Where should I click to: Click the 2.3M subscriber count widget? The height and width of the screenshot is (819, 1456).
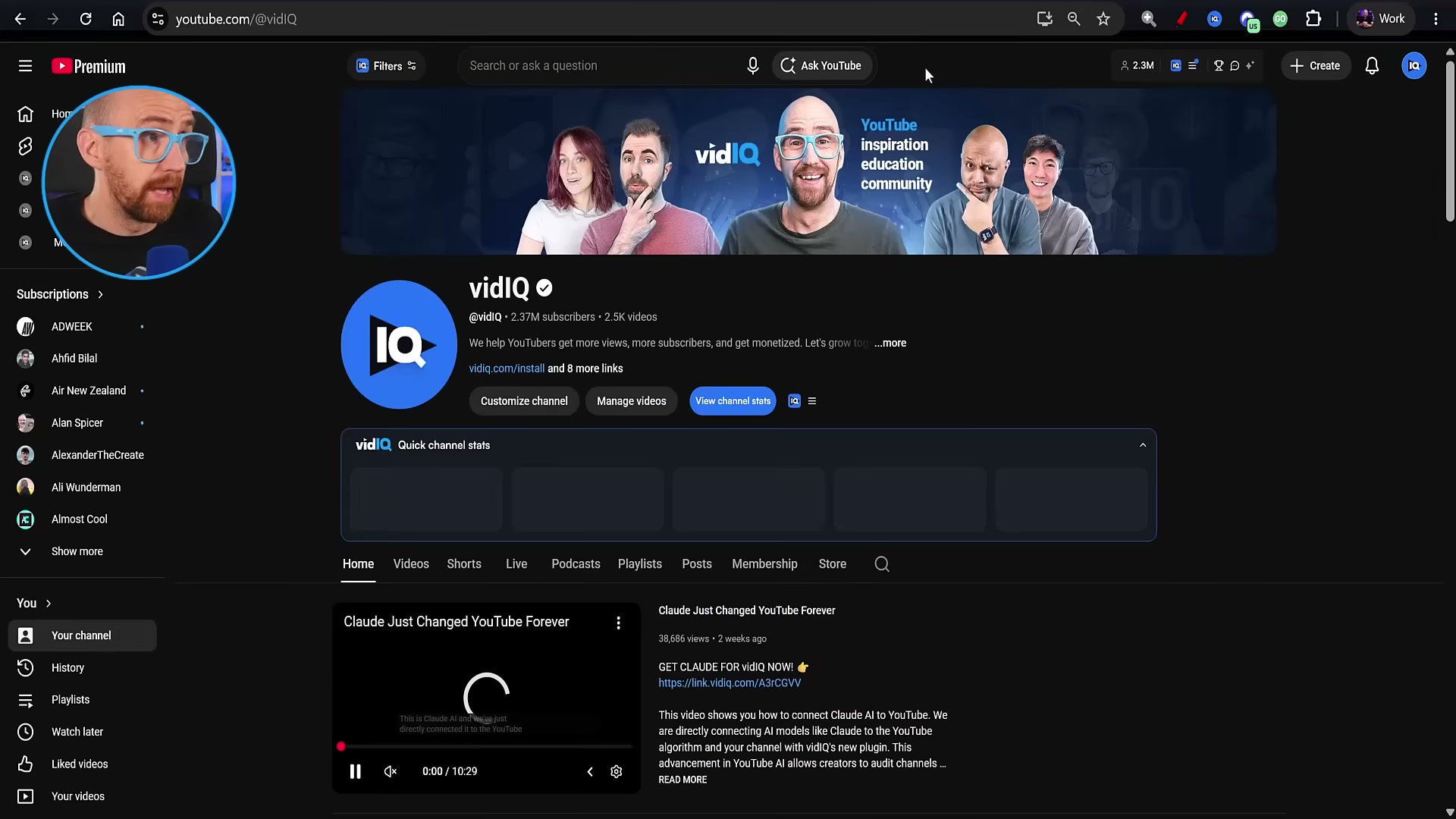pos(1137,66)
